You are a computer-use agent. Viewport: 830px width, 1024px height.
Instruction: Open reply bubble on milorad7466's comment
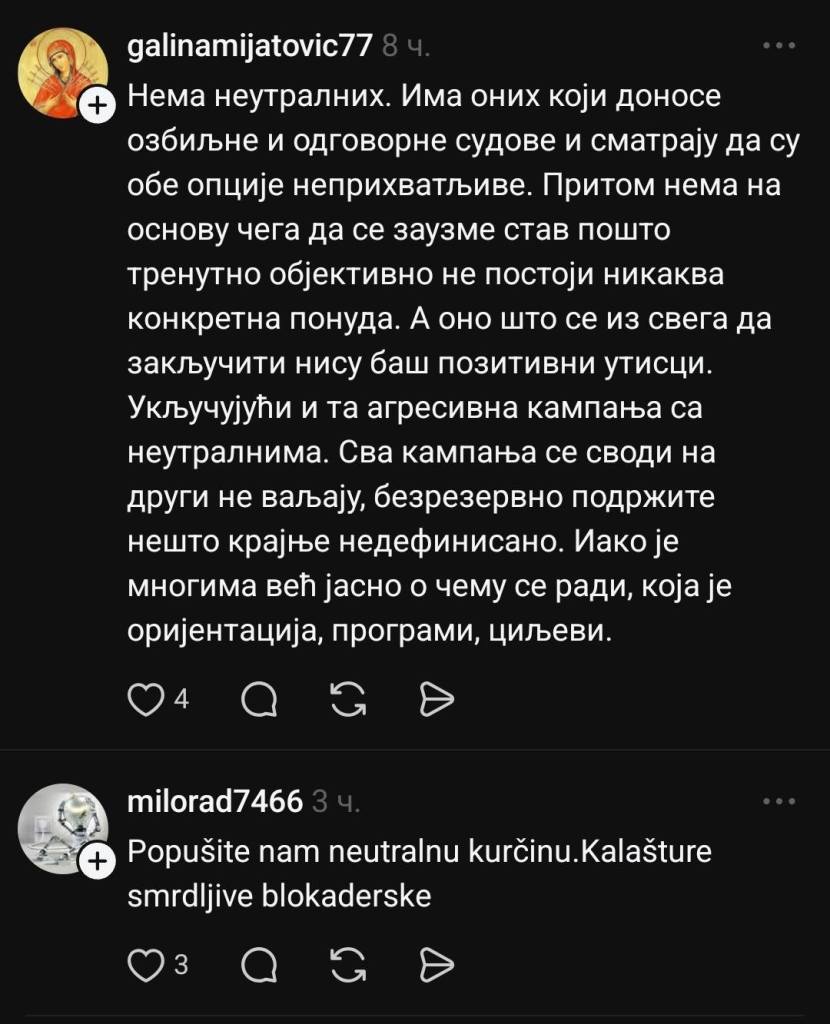260,964
